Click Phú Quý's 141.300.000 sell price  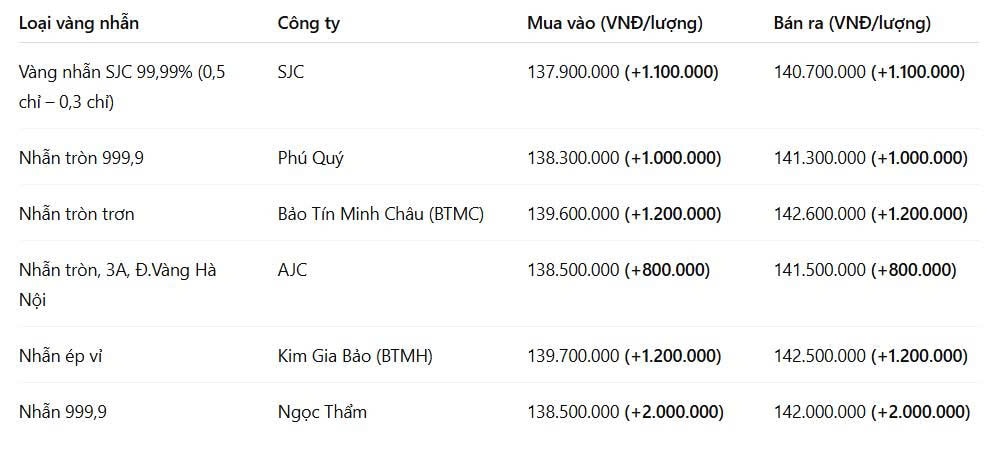click(x=820, y=158)
